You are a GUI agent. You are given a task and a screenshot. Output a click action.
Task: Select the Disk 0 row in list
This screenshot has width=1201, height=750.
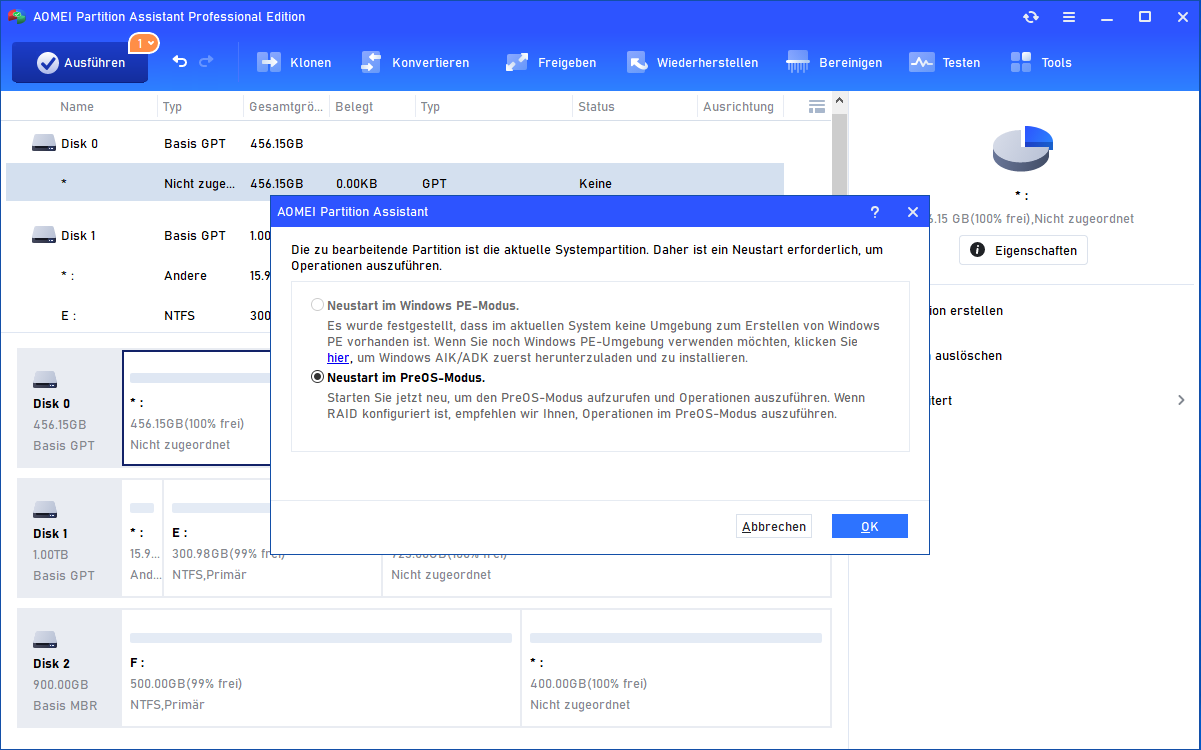pos(395,143)
